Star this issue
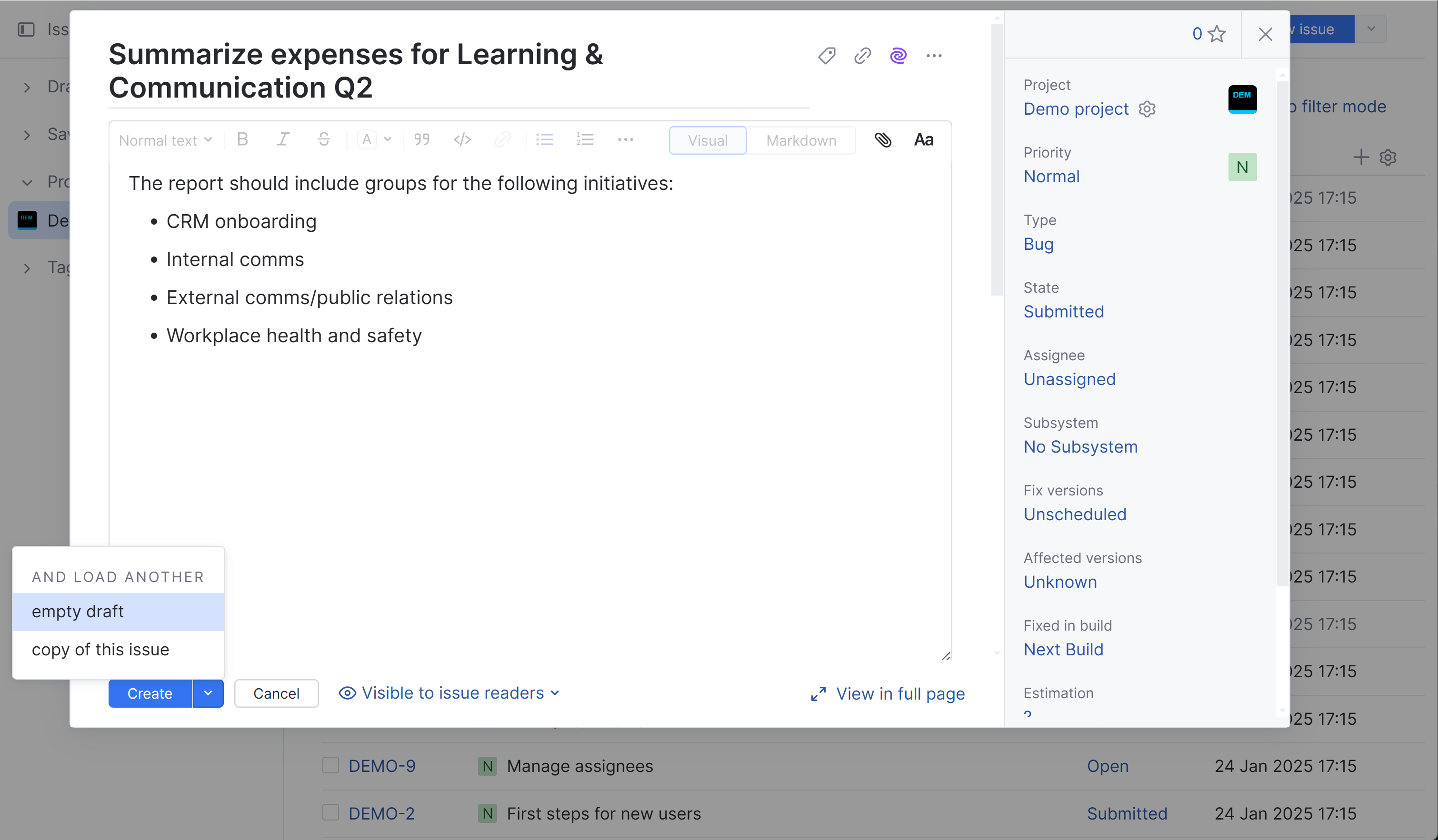The width and height of the screenshot is (1438, 840). [1217, 34]
